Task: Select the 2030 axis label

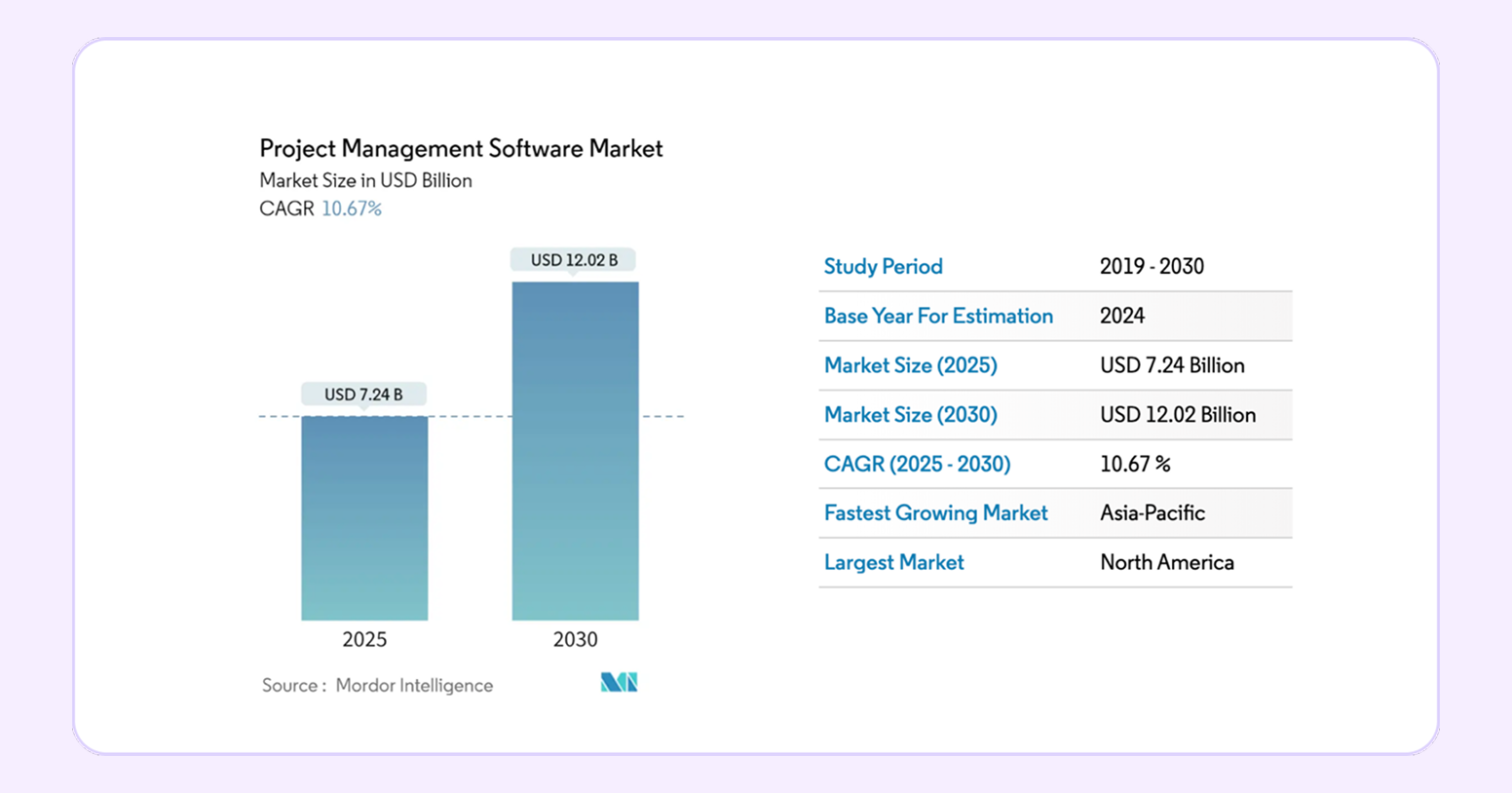Action: pos(574,639)
